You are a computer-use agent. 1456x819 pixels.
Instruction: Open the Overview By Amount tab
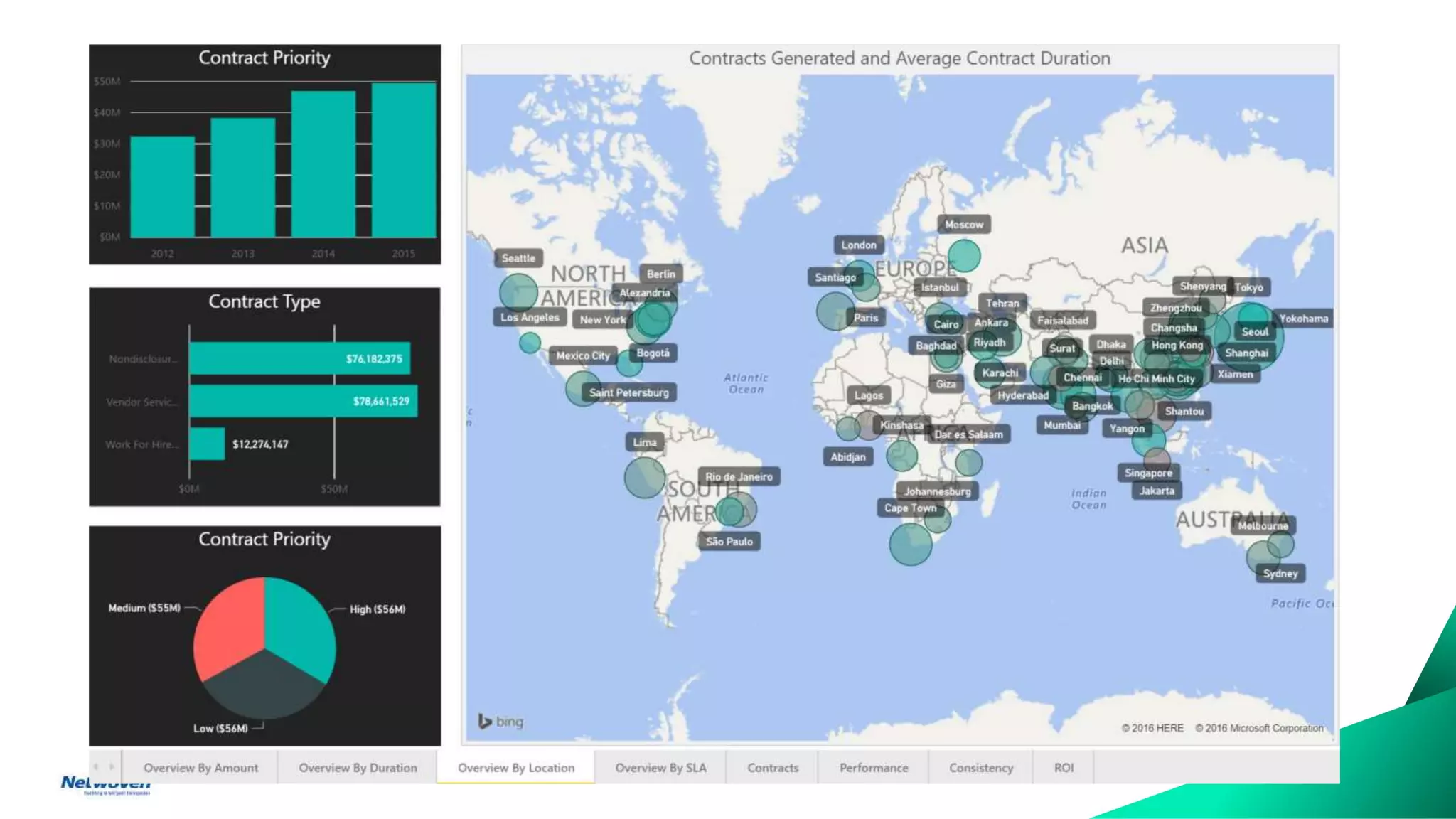(x=200, y=768)
